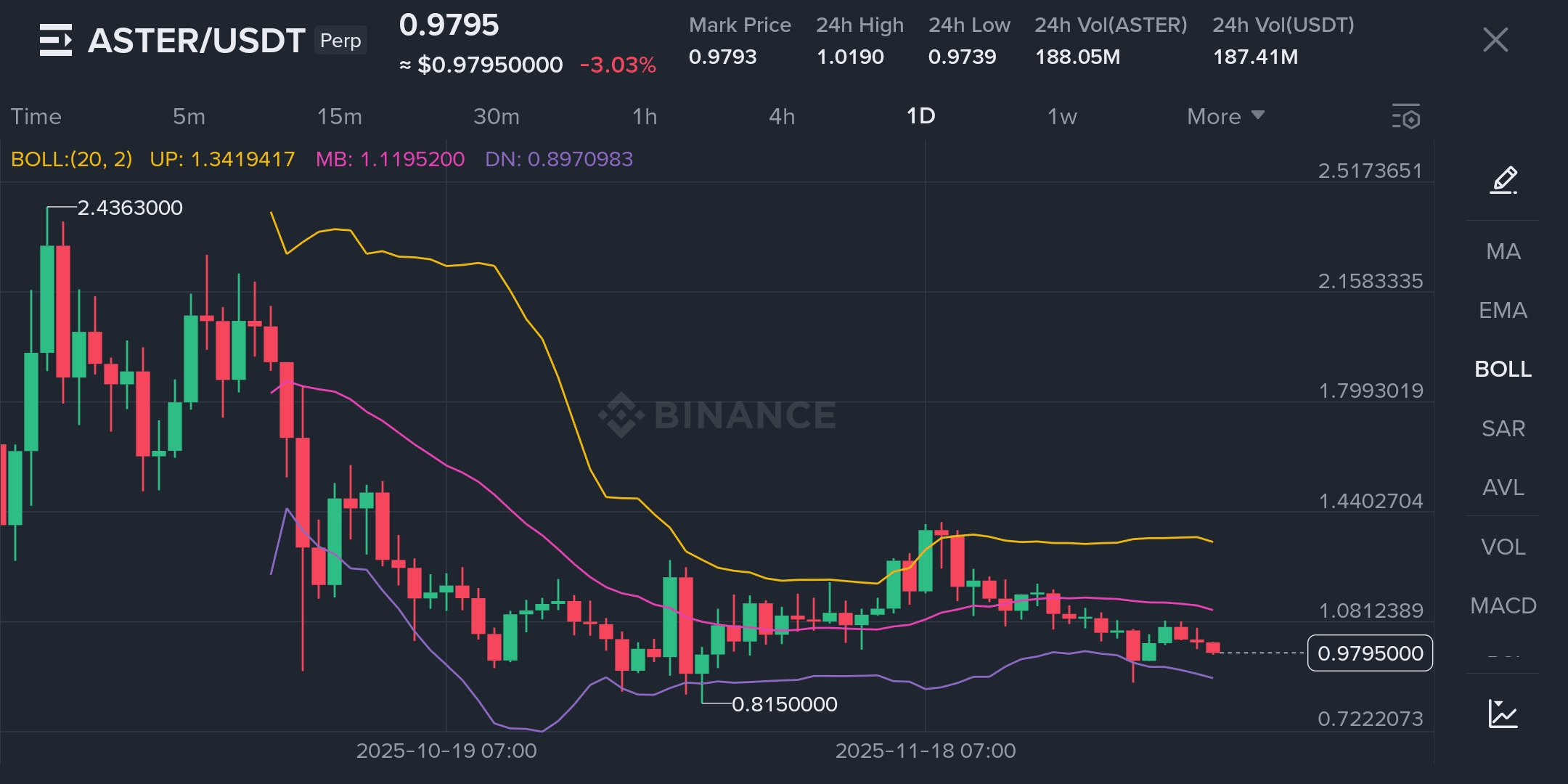
Task: Click the current price marker 0.9795000
Action: pos(1370,653)
